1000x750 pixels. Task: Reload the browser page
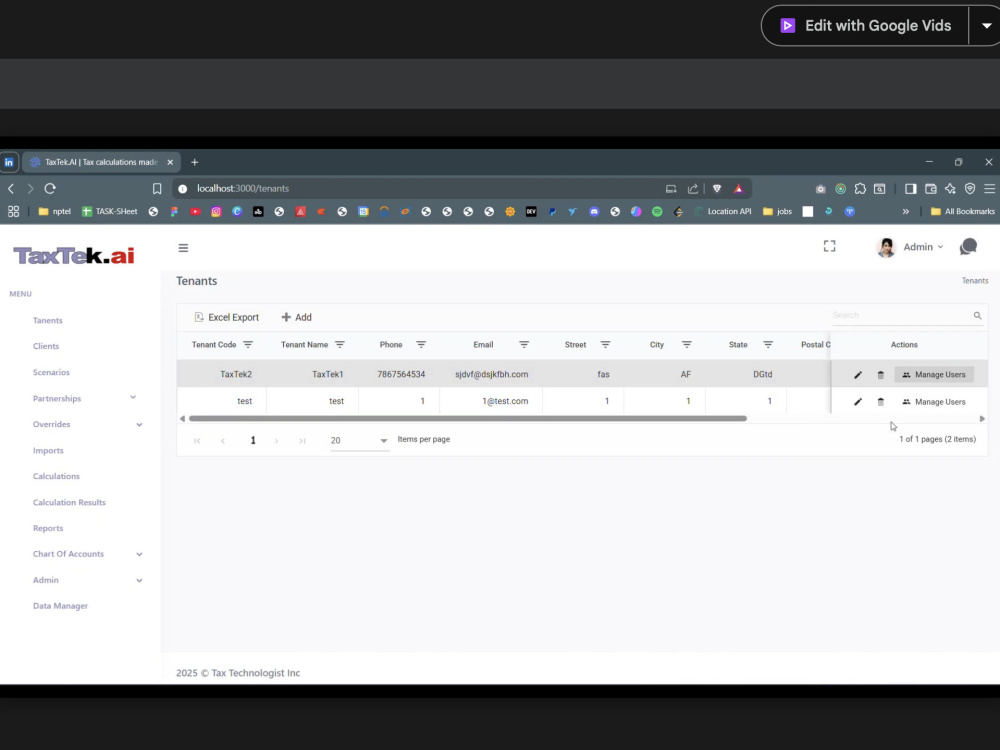point(50,188)
